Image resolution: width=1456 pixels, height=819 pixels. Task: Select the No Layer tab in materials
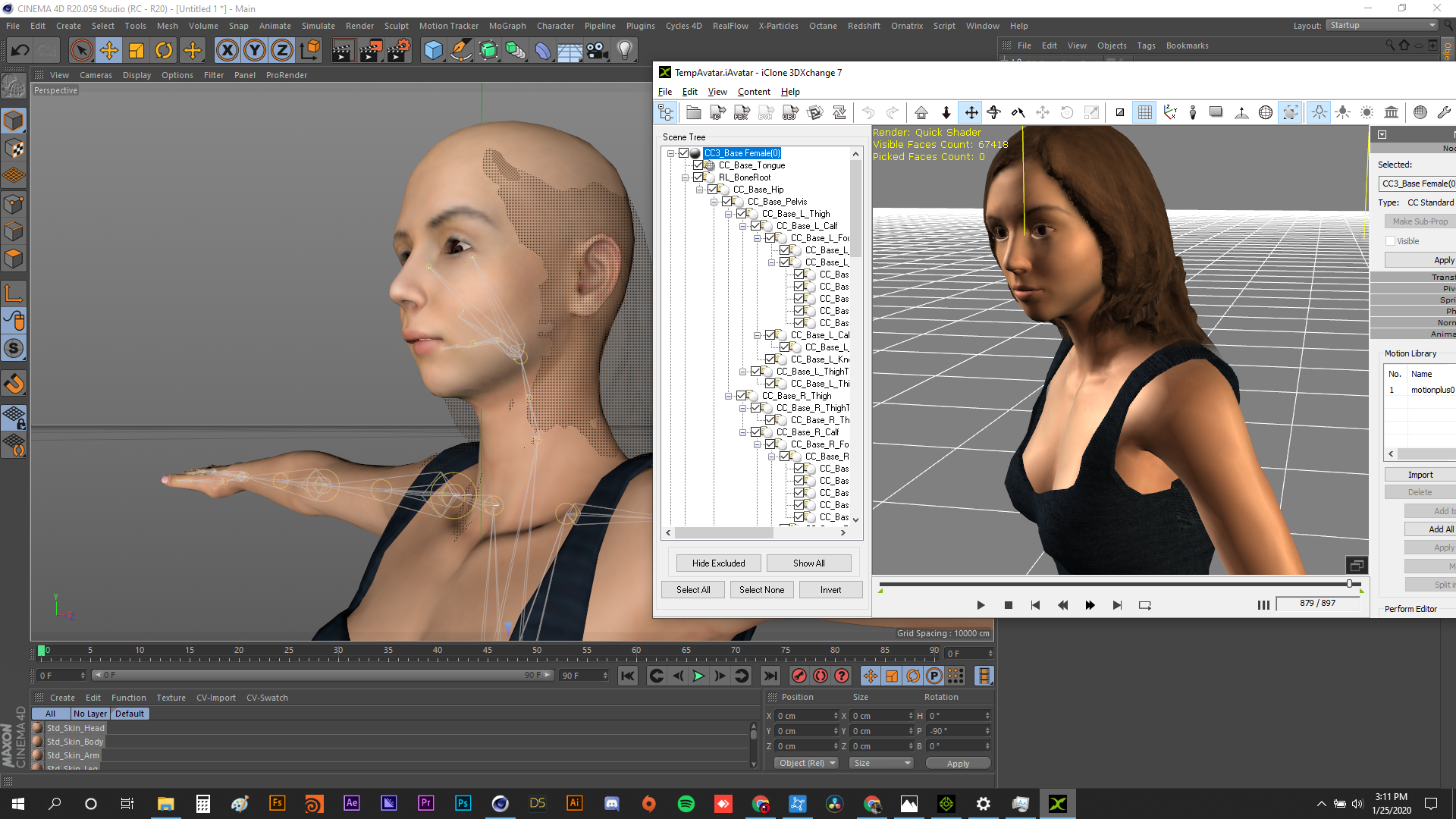point(89,714)
